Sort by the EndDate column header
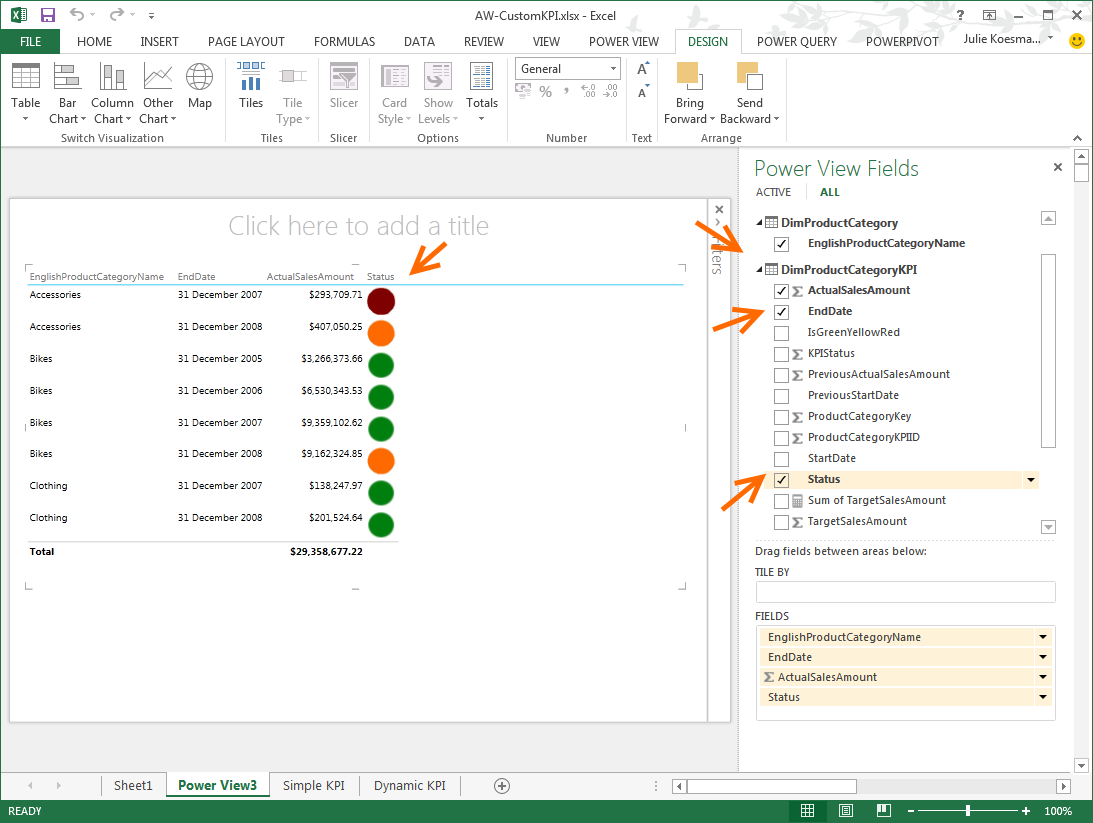The image size is (1093, 823). click(197, 277)
